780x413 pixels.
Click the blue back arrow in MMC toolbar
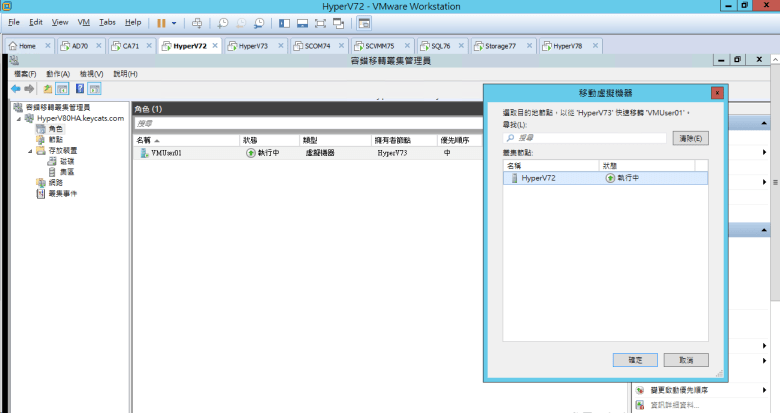16,89
